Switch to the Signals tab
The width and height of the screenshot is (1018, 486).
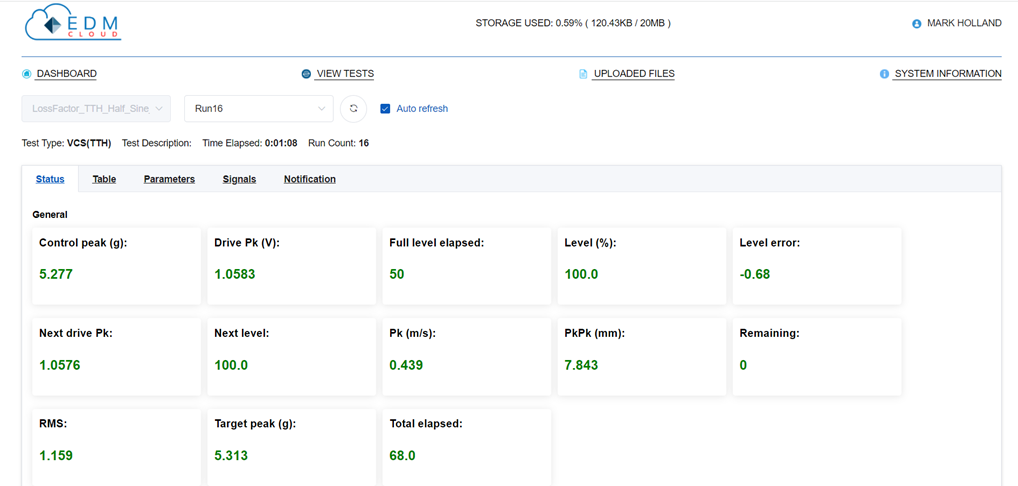(239, 179)
